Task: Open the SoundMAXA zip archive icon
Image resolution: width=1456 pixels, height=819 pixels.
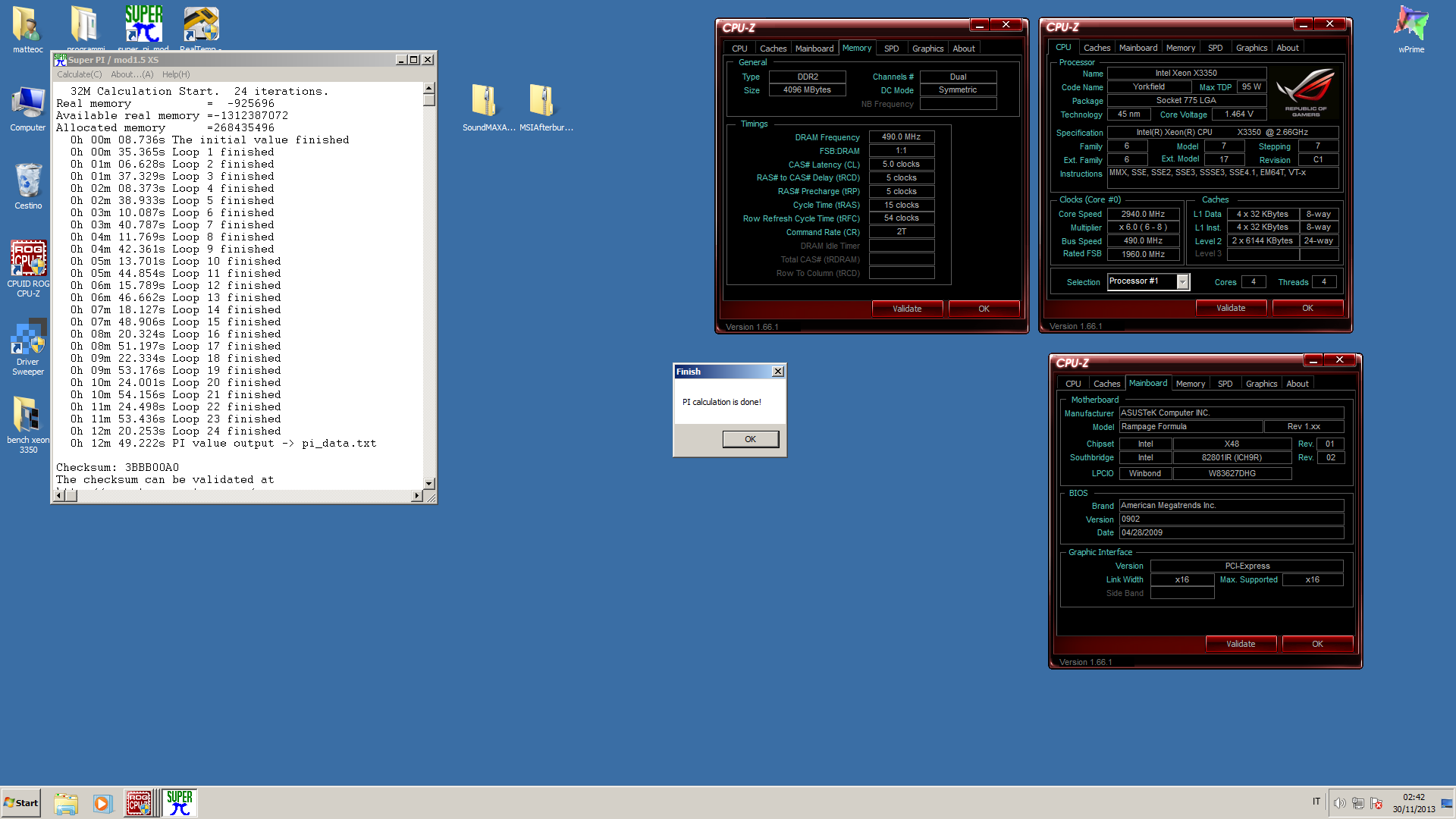Action: click(488, 108)
